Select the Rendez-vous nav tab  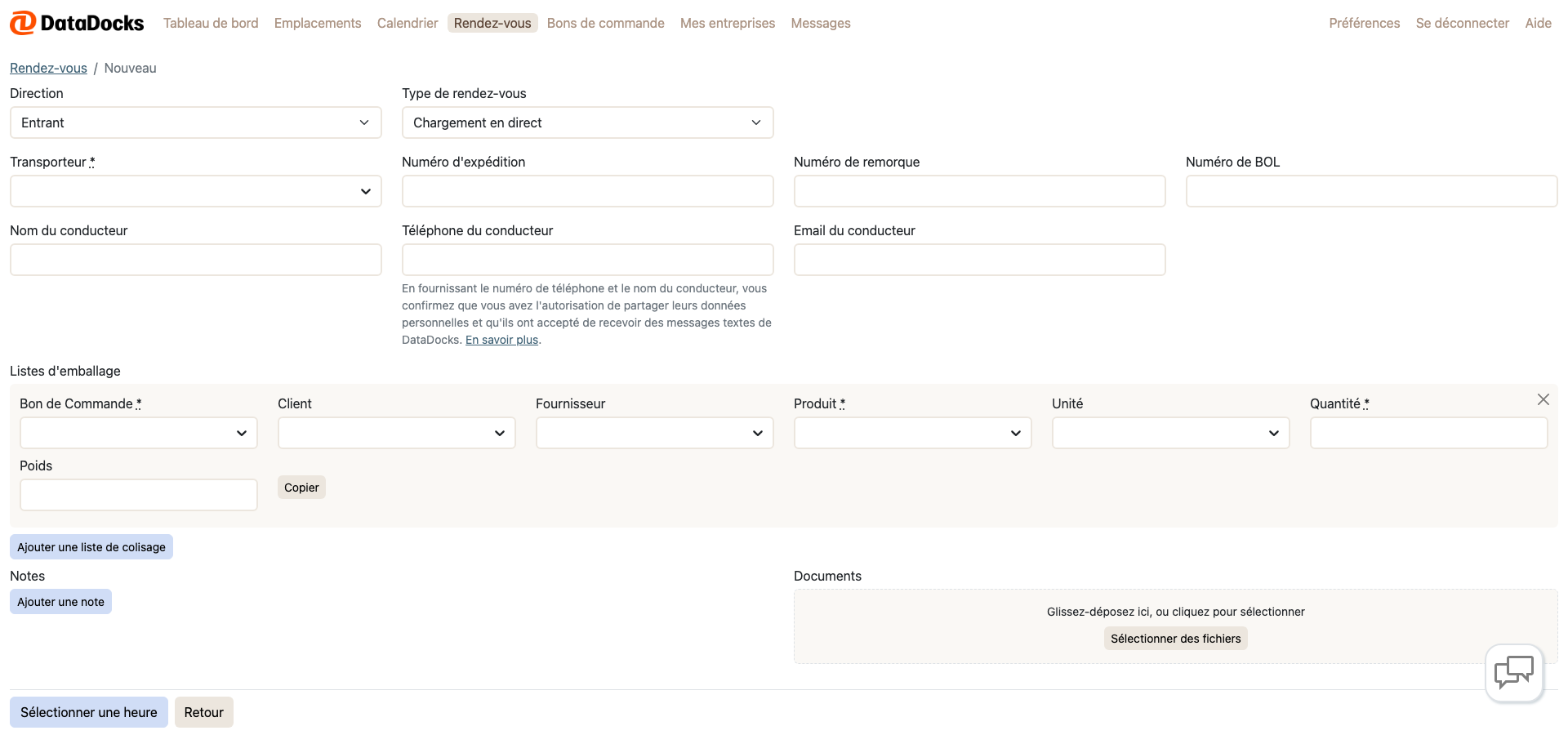pos(492,23)
